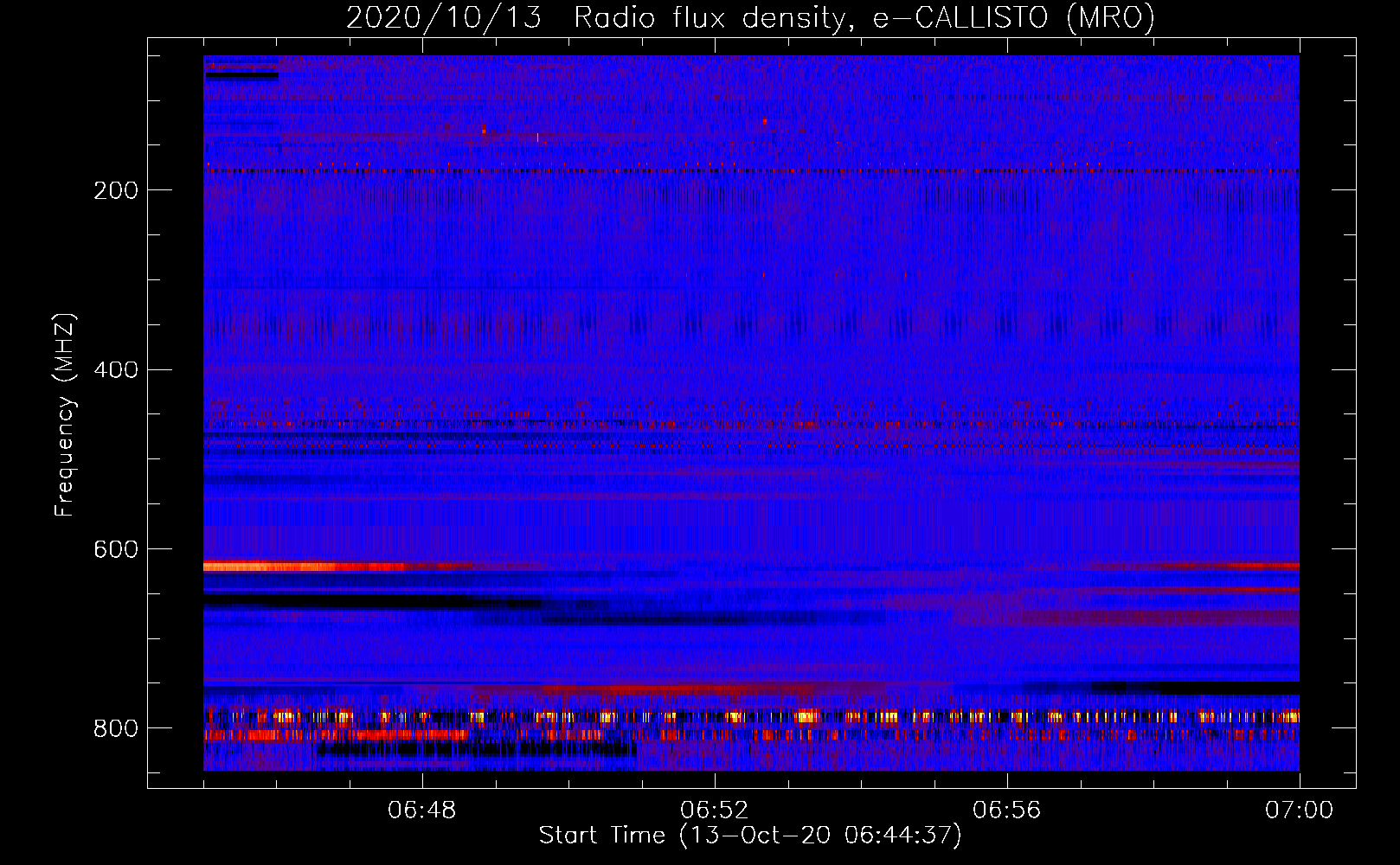Click the 06:48 time tick label

click(422, 811)
